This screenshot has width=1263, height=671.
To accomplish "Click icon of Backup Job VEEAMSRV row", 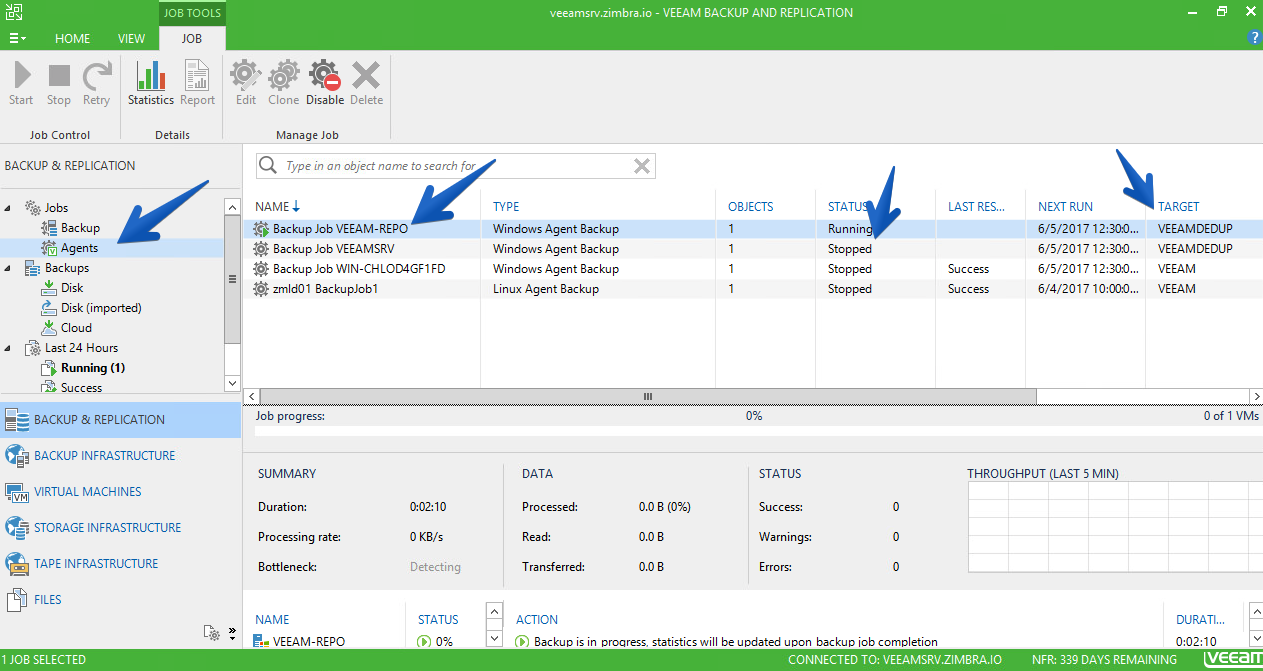I will coord(262,249).
